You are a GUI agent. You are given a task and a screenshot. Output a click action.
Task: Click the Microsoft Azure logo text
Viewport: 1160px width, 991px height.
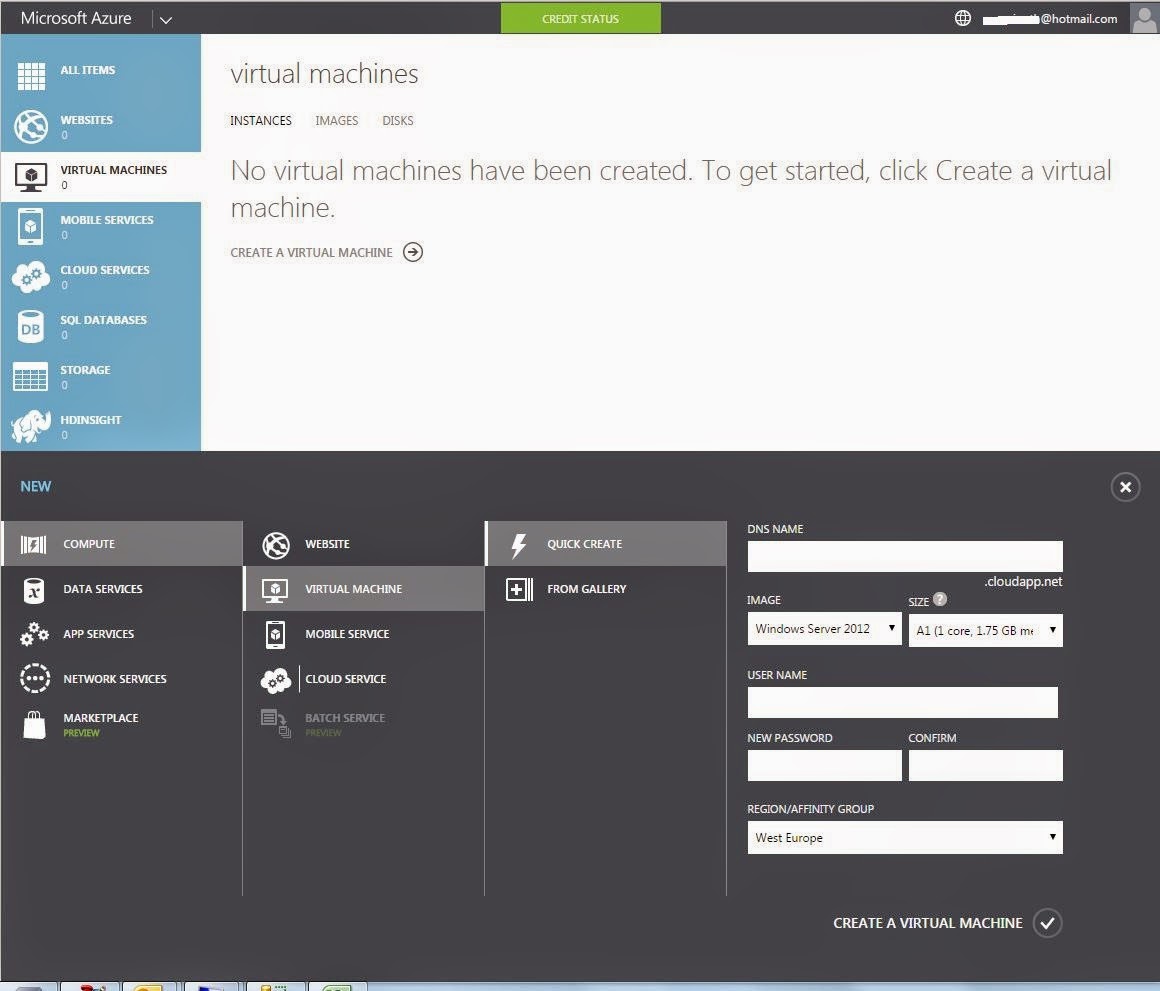point(76,18)
